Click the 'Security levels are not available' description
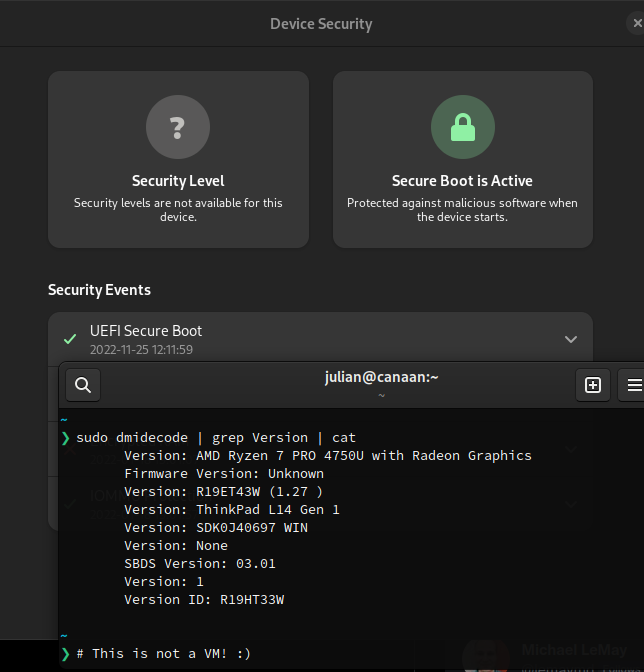The width and height of the screenshot is (644, 672). click(178, 210)
